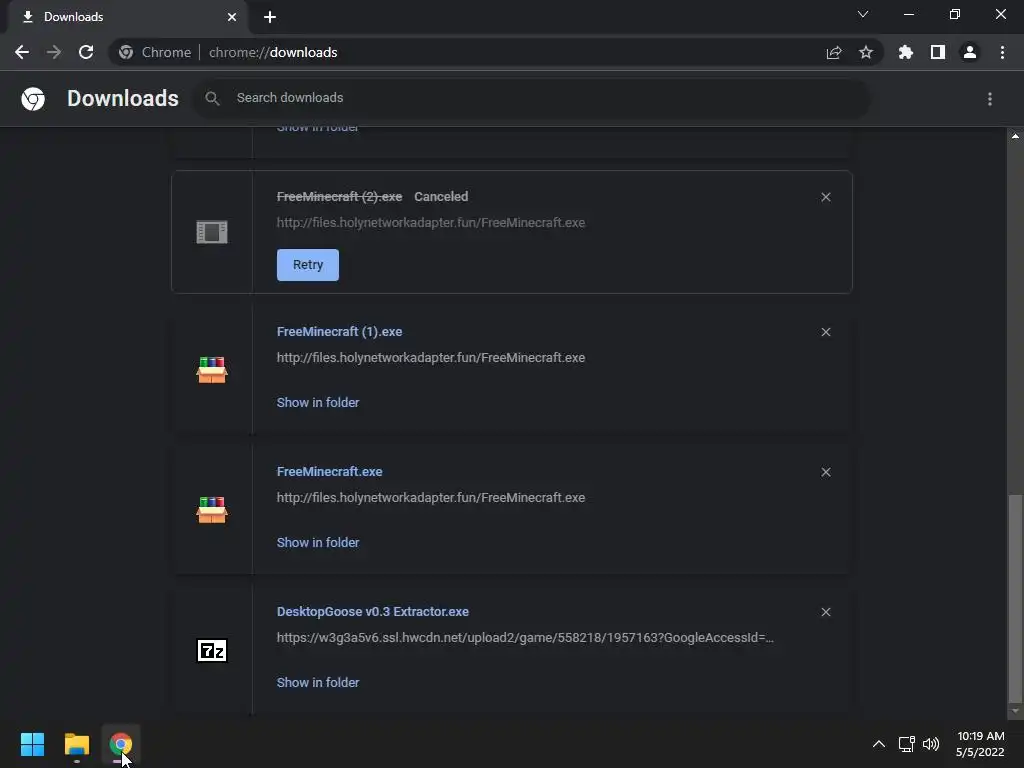Remove FreeMinecraft.exe entry from list
This screenshot has height=768, width=1024.
826,472
